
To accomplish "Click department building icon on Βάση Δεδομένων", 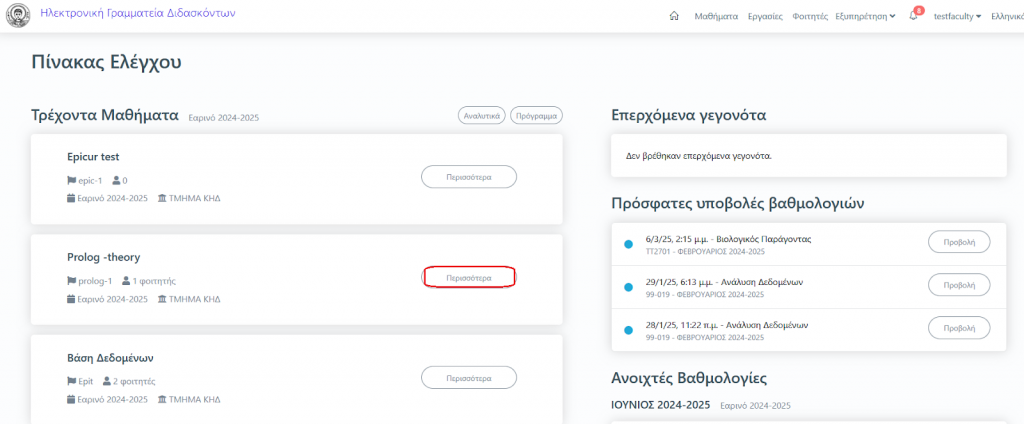I will 162,399.
